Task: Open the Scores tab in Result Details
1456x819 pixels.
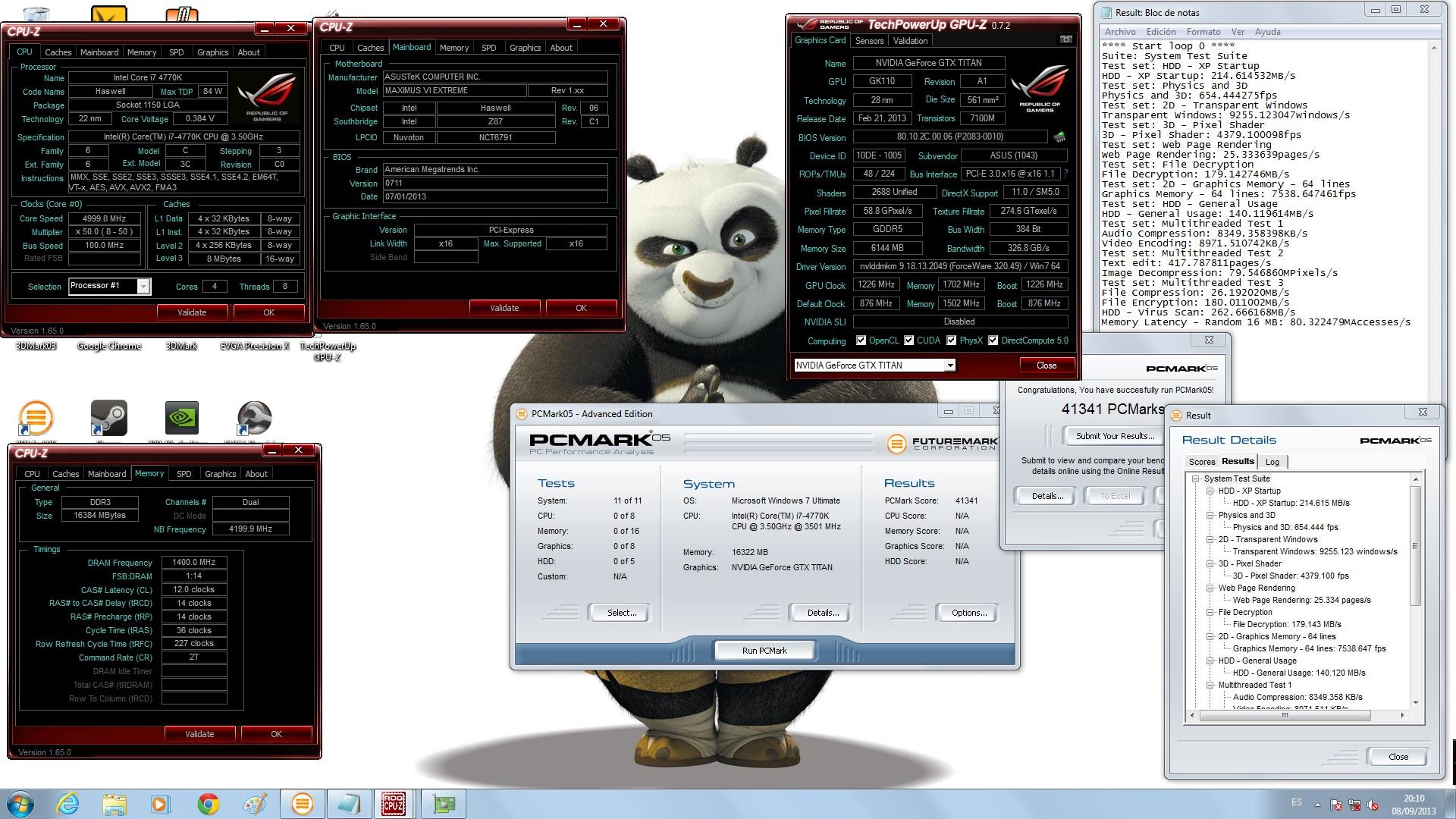Action: [x=1202, y=462]
